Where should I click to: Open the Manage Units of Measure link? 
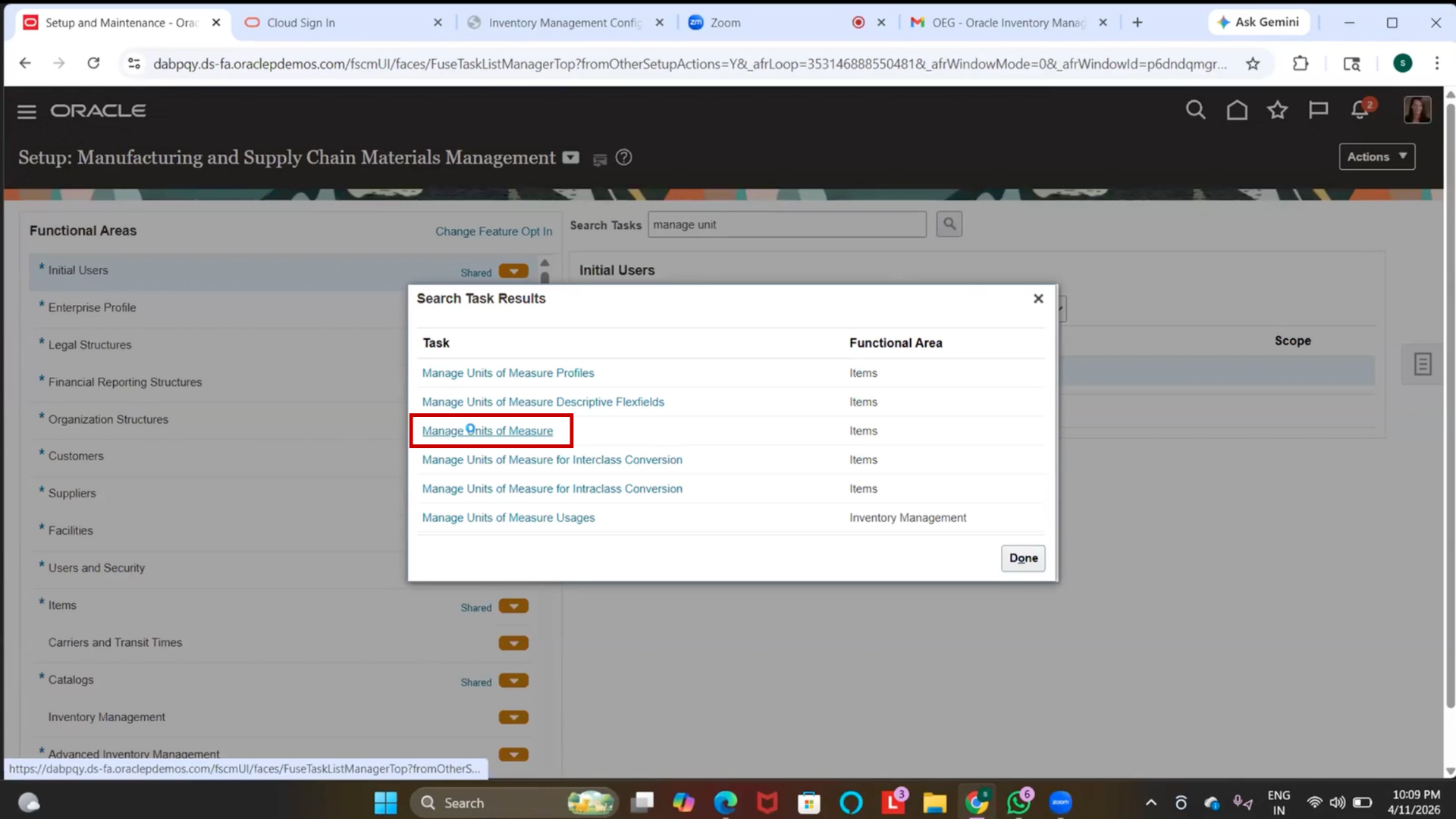click(x=487, y=431)
